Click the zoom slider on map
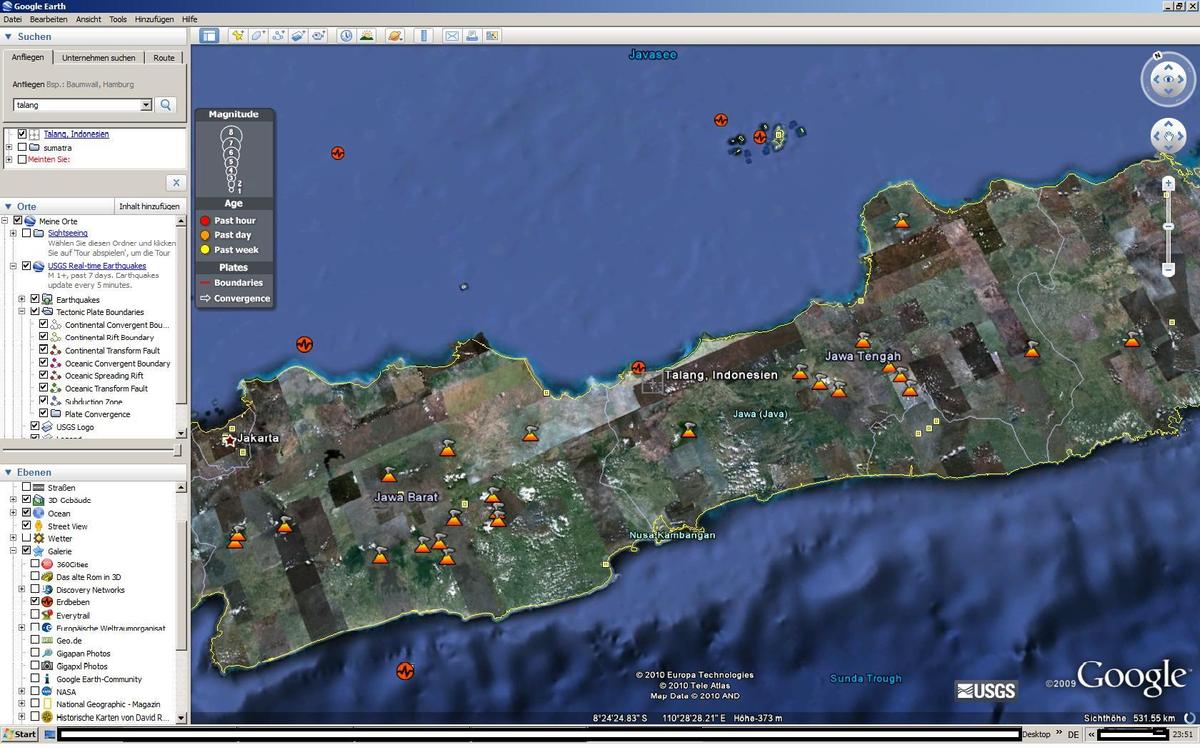This screenshot has width=1200, height=750. pos(1168,227)
